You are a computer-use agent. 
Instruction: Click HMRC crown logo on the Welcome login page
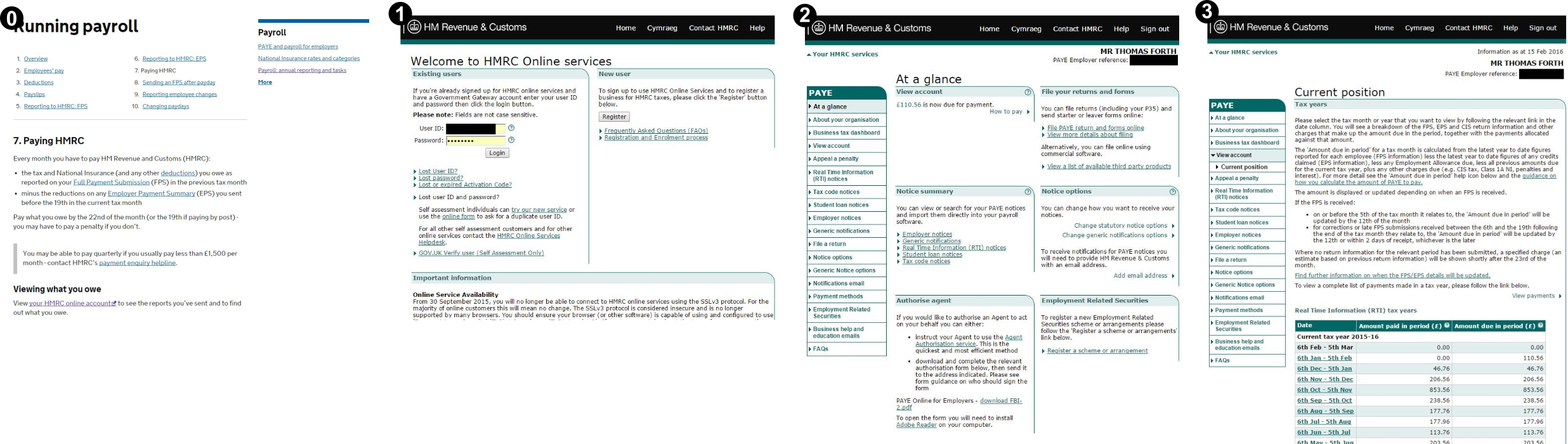click(x=414, y=27)
